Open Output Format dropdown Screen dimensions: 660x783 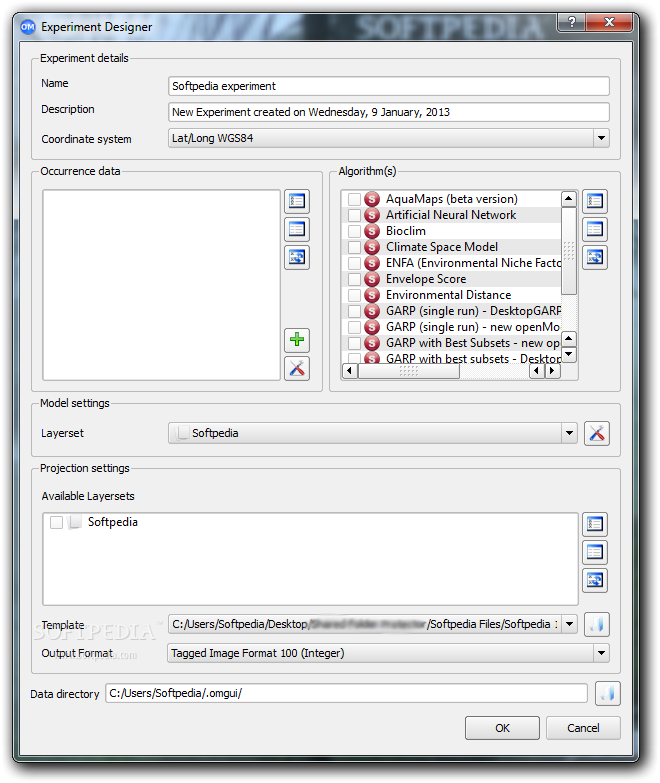pos(601,653)
